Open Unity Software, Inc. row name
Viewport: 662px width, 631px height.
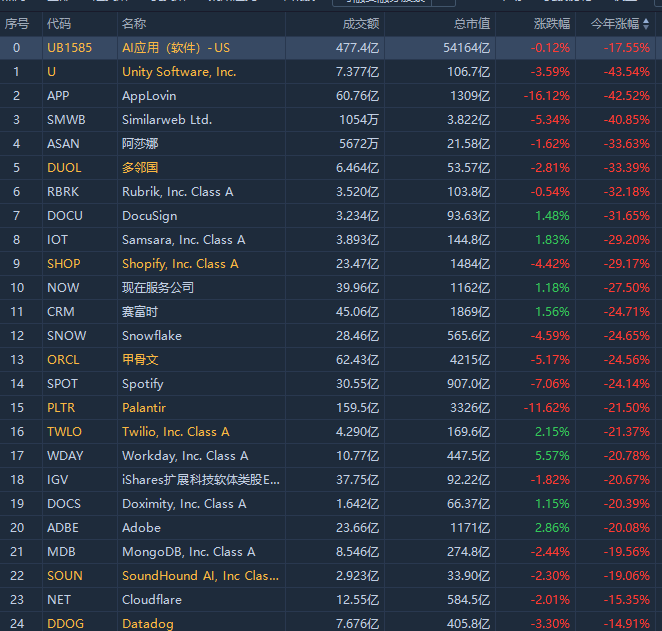[x=179, y=72]
